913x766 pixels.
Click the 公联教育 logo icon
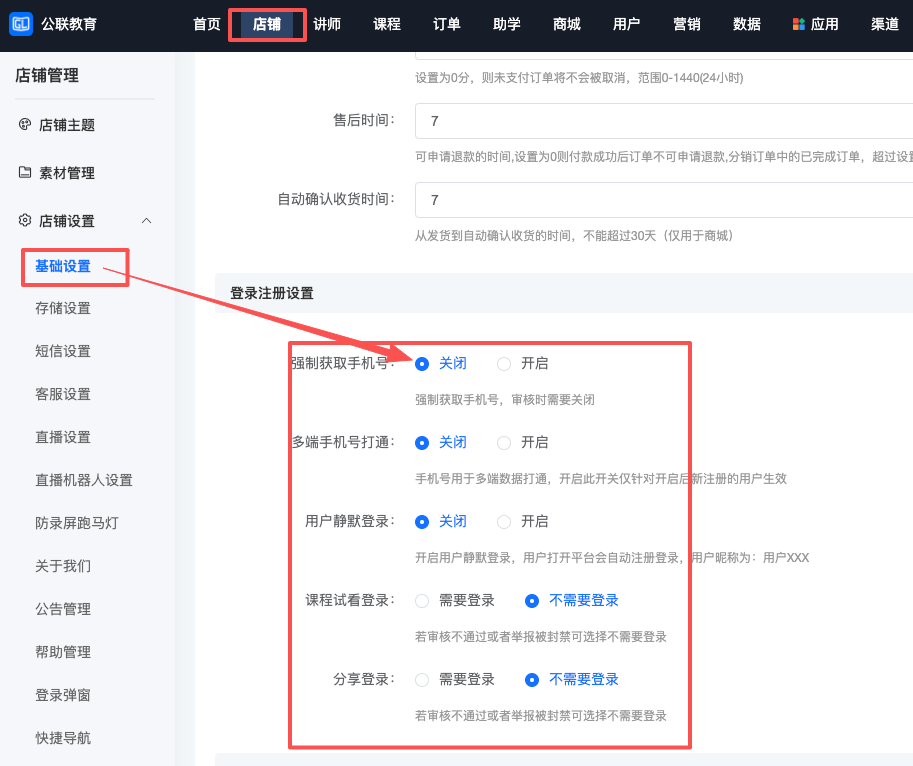click(x=20, y=24)
